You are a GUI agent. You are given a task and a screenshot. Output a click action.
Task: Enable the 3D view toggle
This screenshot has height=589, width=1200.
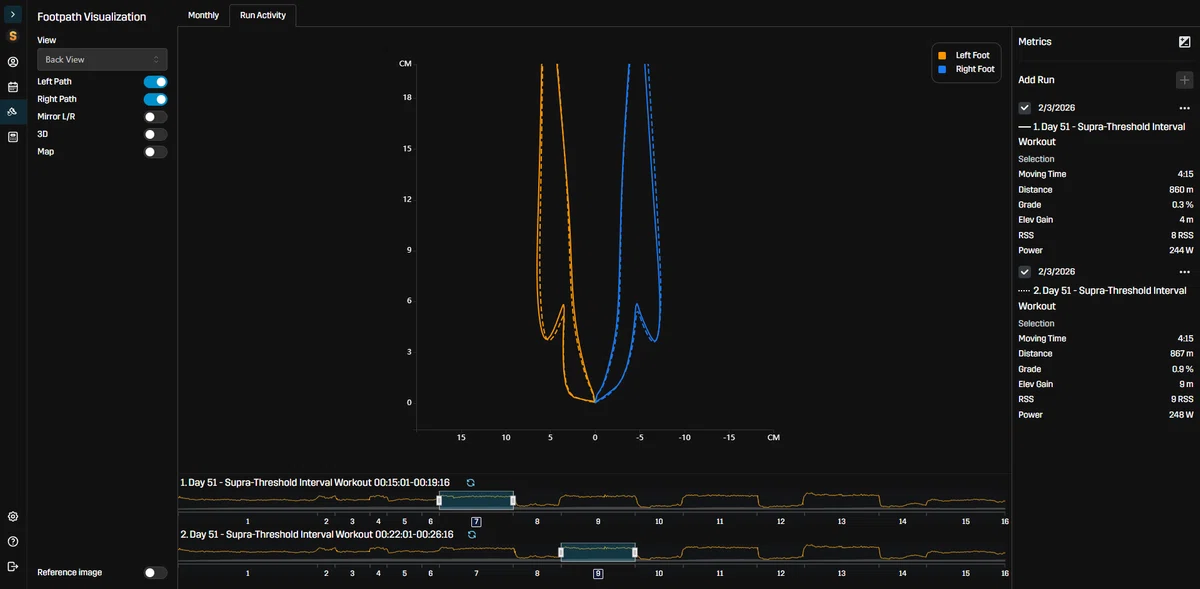(155, 134)
